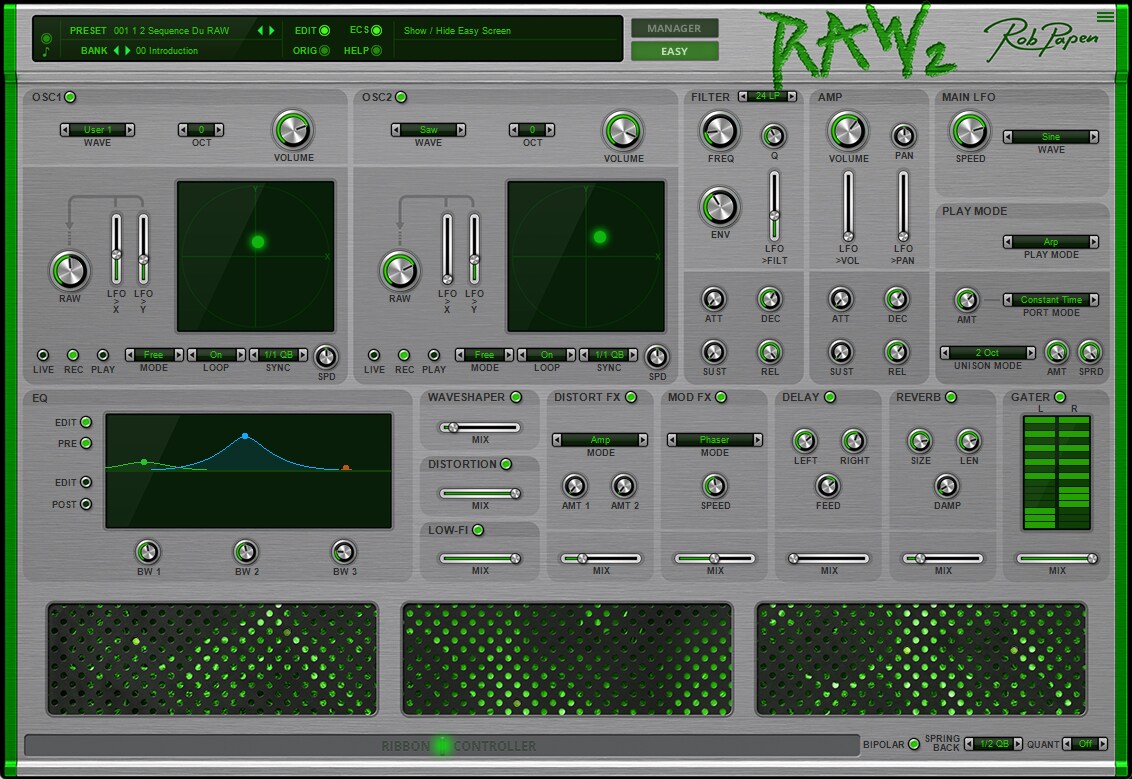Open the OSC1 wave selector showing User 1
This screenshot has height=779, width=1132.
(x=97, y=130)
